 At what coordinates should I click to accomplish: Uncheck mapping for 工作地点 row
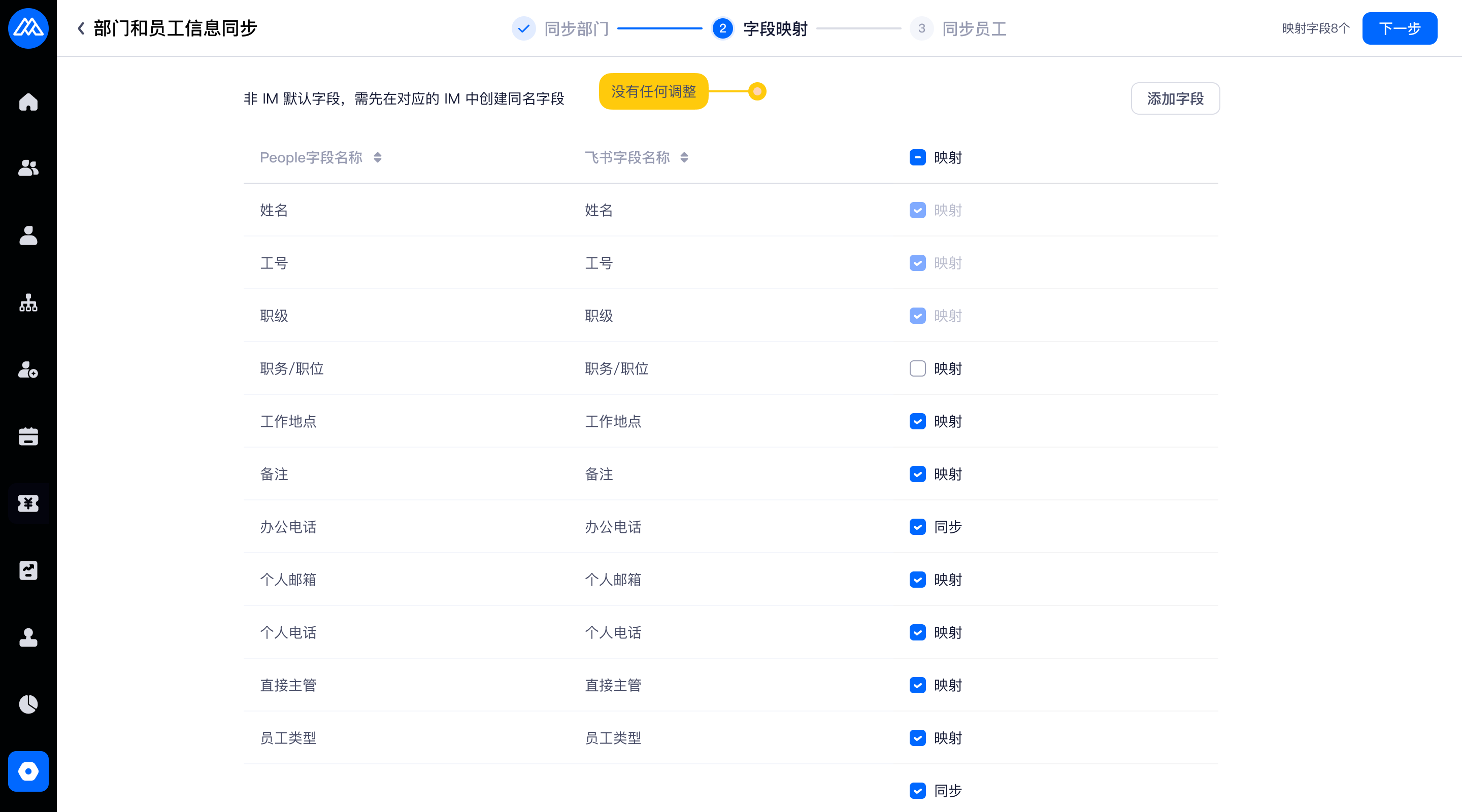(917, 421)
